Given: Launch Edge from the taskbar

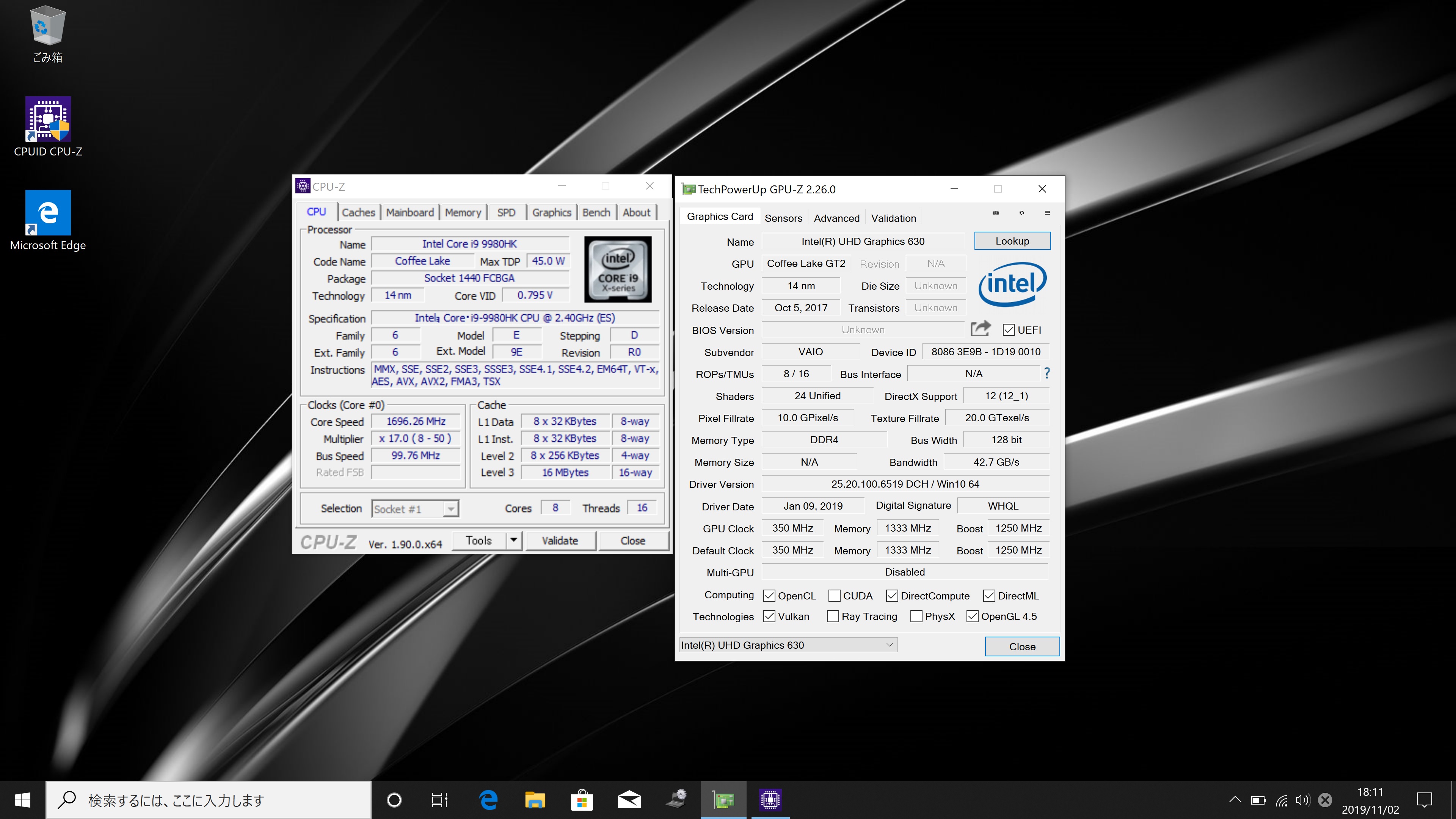Looking at the screenshot, I should tap(488, 800).
